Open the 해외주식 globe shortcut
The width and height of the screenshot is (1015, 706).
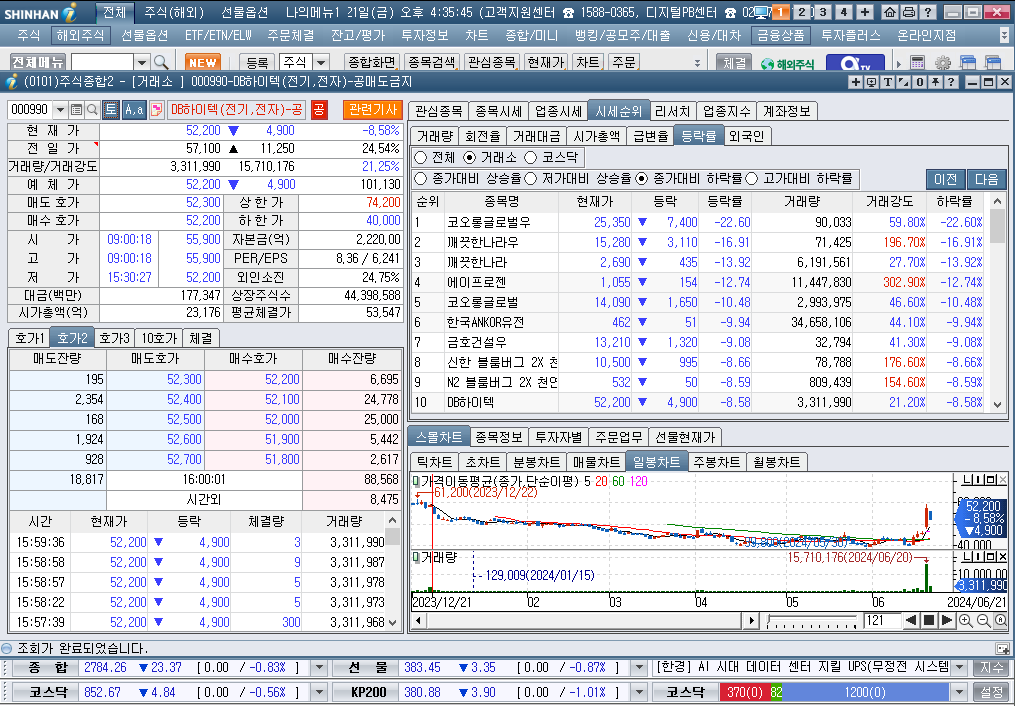(x=787, y=63)
